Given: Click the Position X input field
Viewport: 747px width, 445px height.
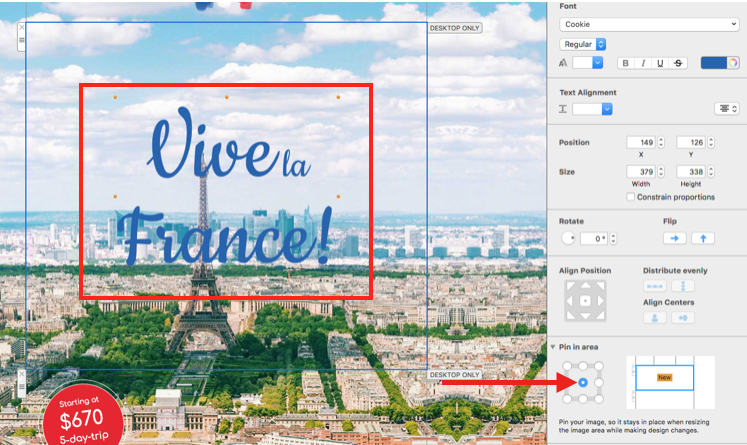Looking at the screenshot, I should [641, 142].
